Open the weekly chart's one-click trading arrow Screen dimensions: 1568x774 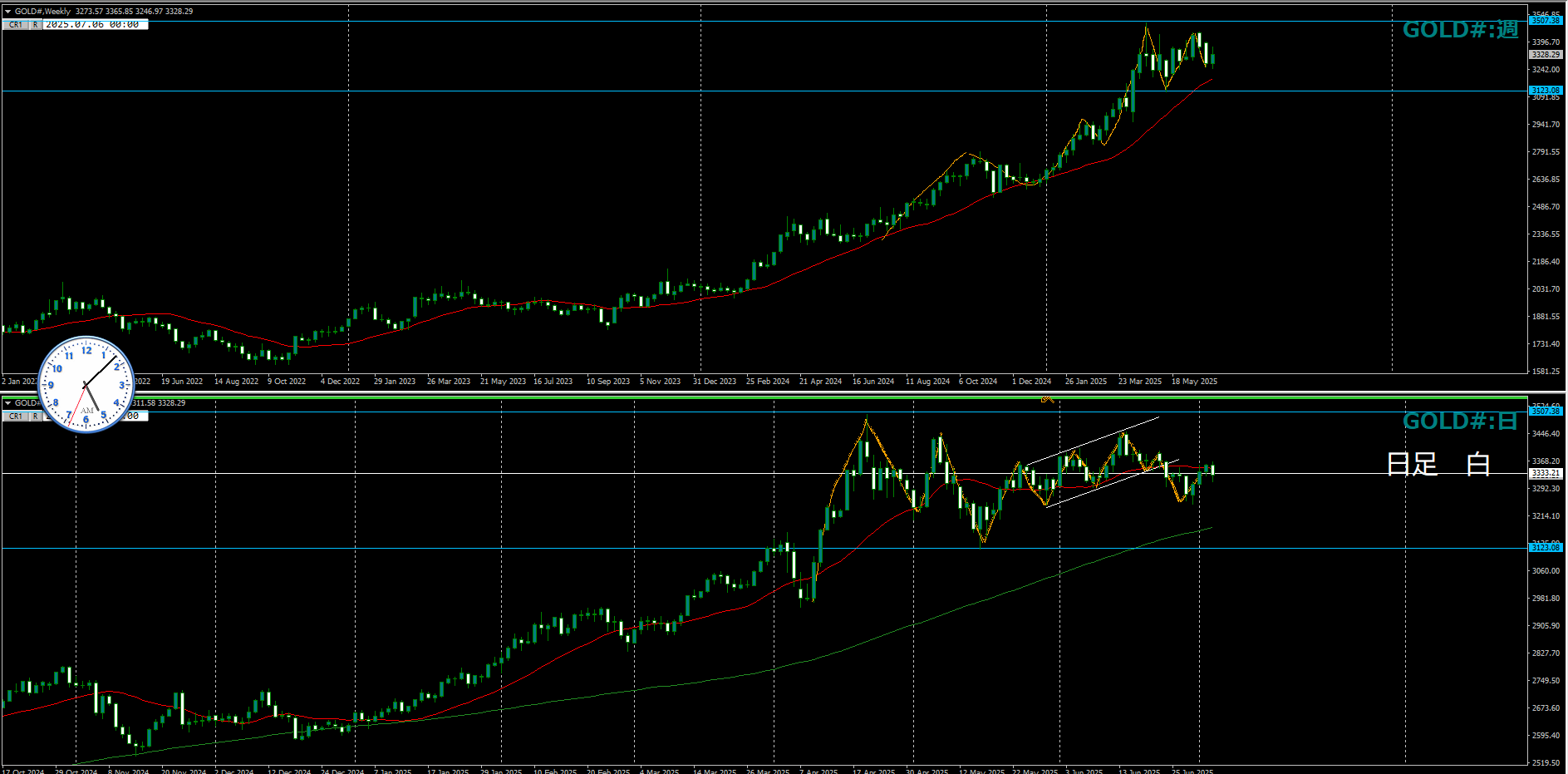(7, 12)
